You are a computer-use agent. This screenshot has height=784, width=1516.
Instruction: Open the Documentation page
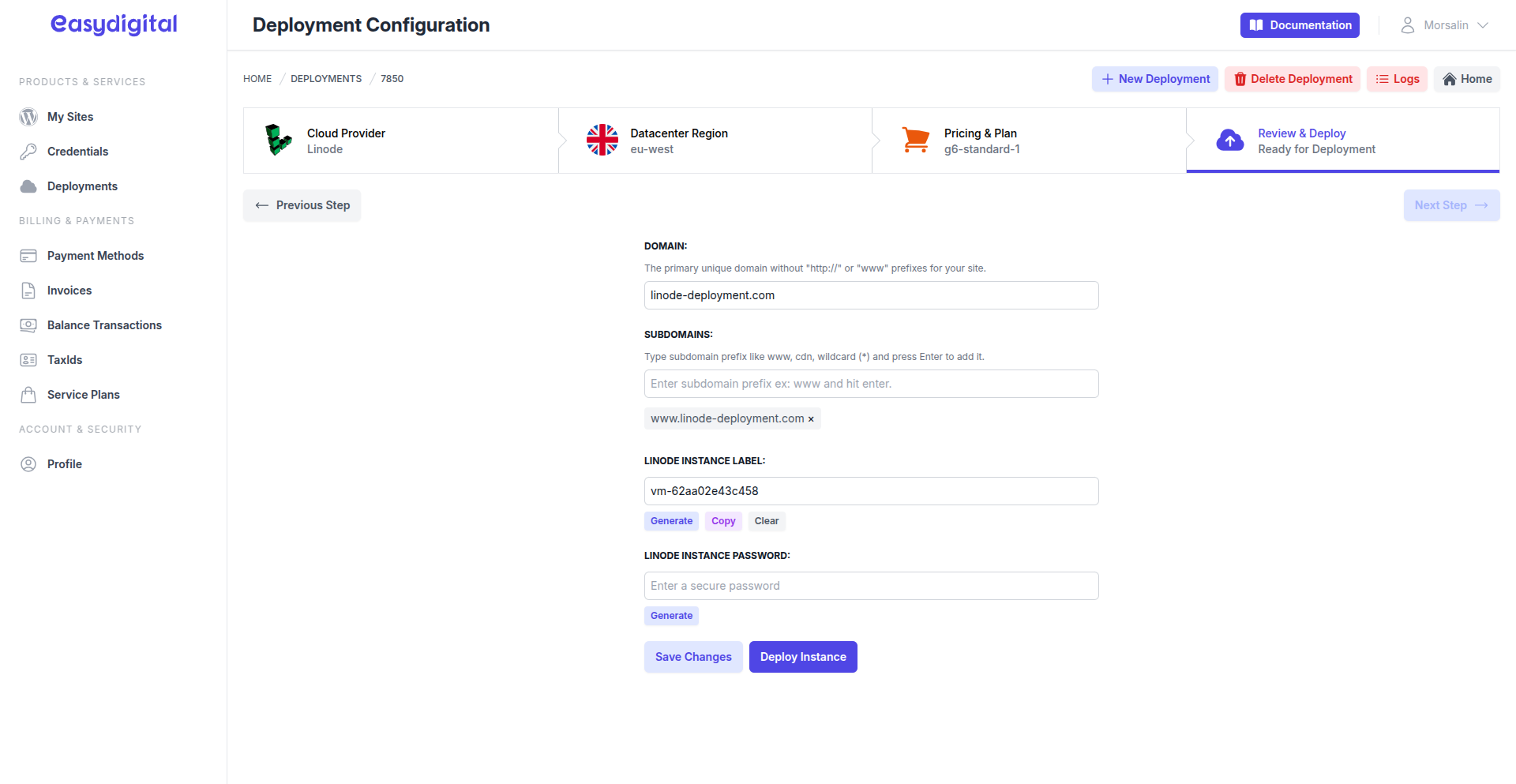tap(1299, 24)
